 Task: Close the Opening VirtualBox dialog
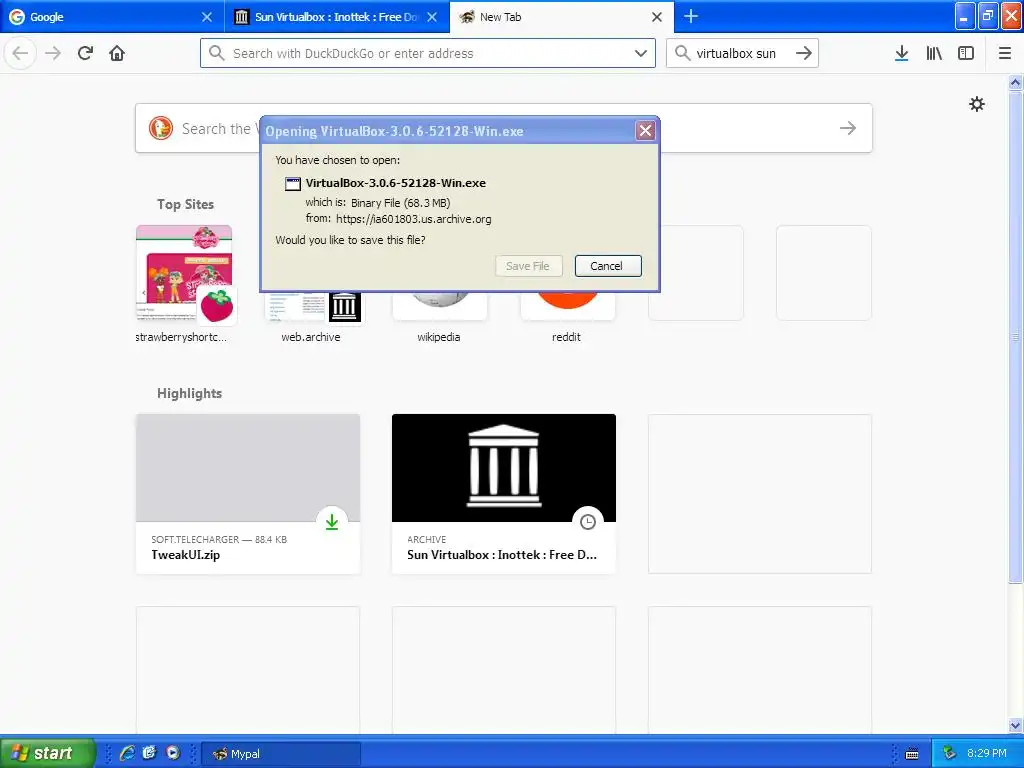[x=645, y=131]
